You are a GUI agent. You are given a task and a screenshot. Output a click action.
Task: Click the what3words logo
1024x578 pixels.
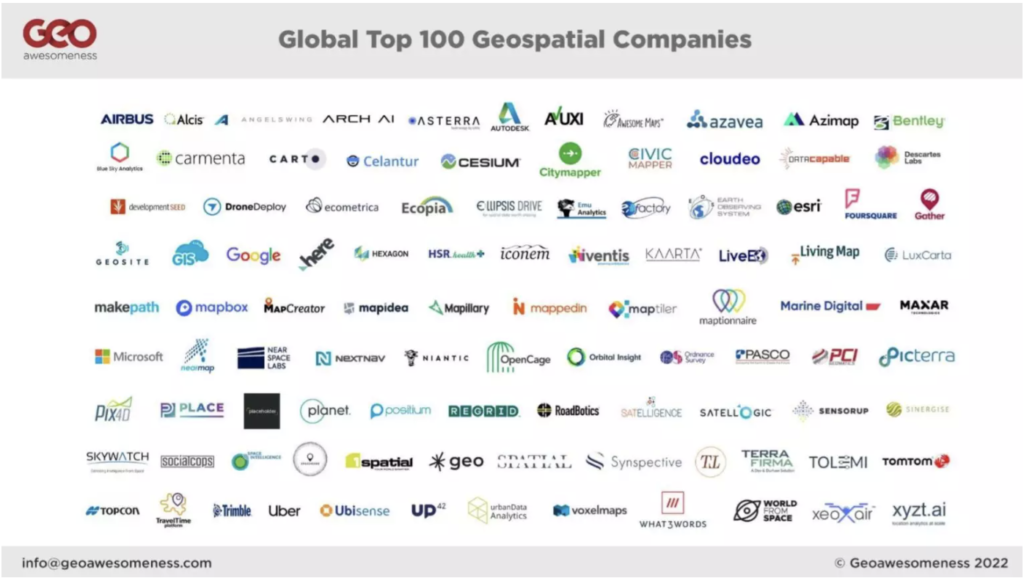click(x=673, y=509)
